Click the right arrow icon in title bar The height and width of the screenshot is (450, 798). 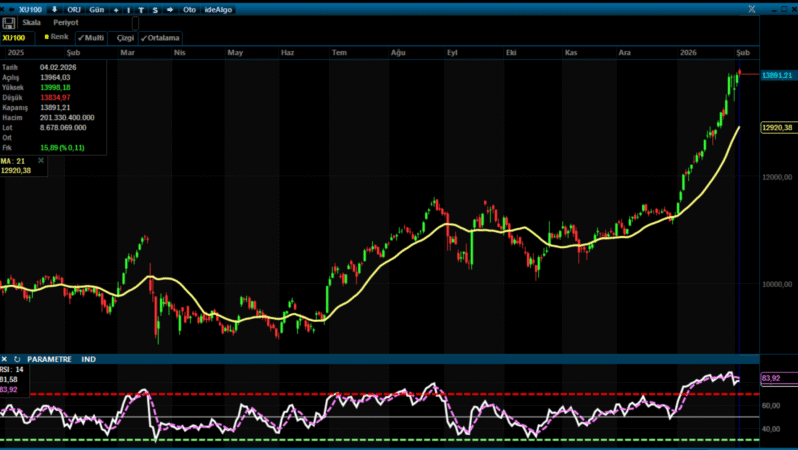click(169, 8)
